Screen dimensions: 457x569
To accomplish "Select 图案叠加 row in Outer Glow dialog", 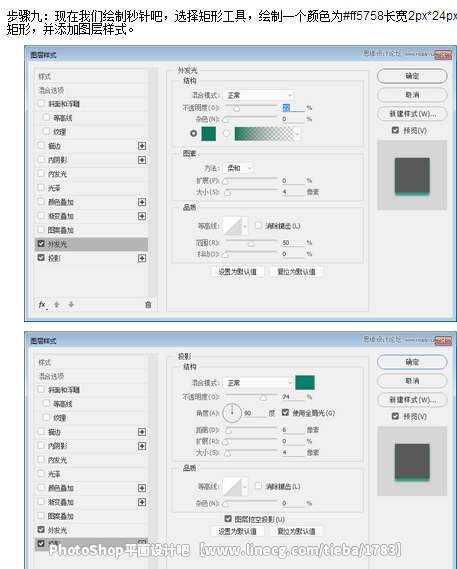I will pos(91,230).
